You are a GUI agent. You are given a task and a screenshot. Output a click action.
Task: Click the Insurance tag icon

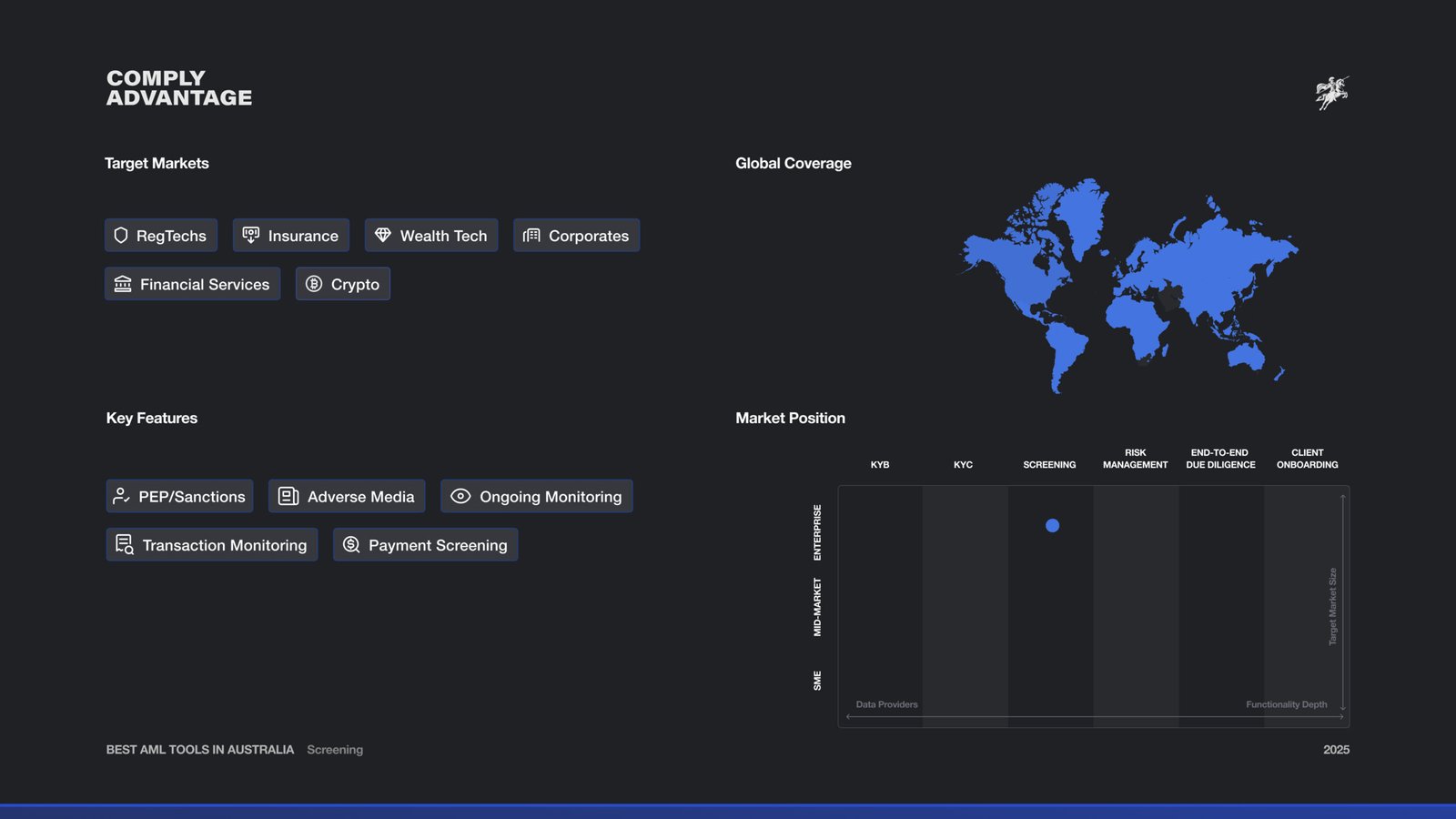coord(251,236)
